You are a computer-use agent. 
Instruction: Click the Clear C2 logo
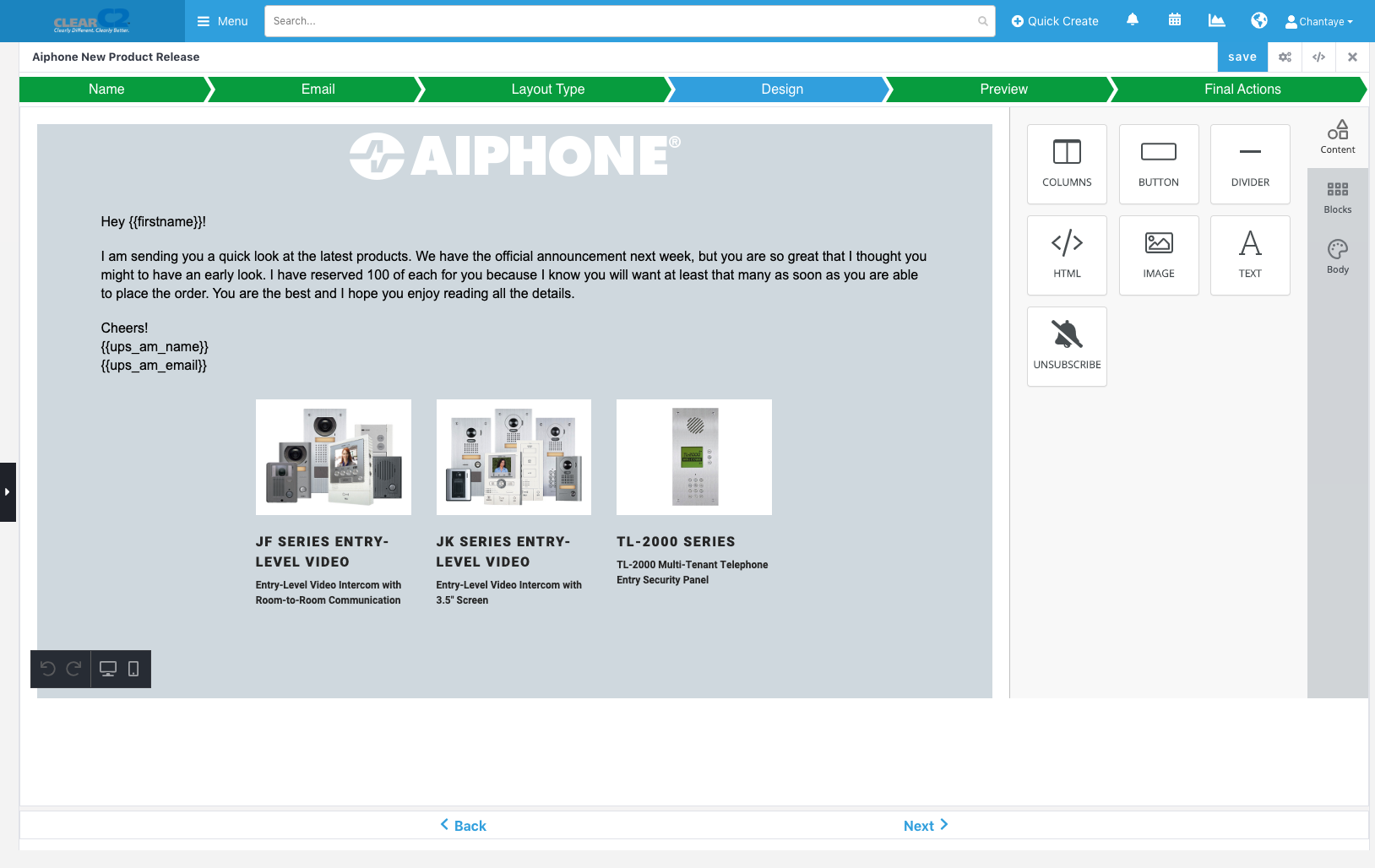[x=92, y=20]
